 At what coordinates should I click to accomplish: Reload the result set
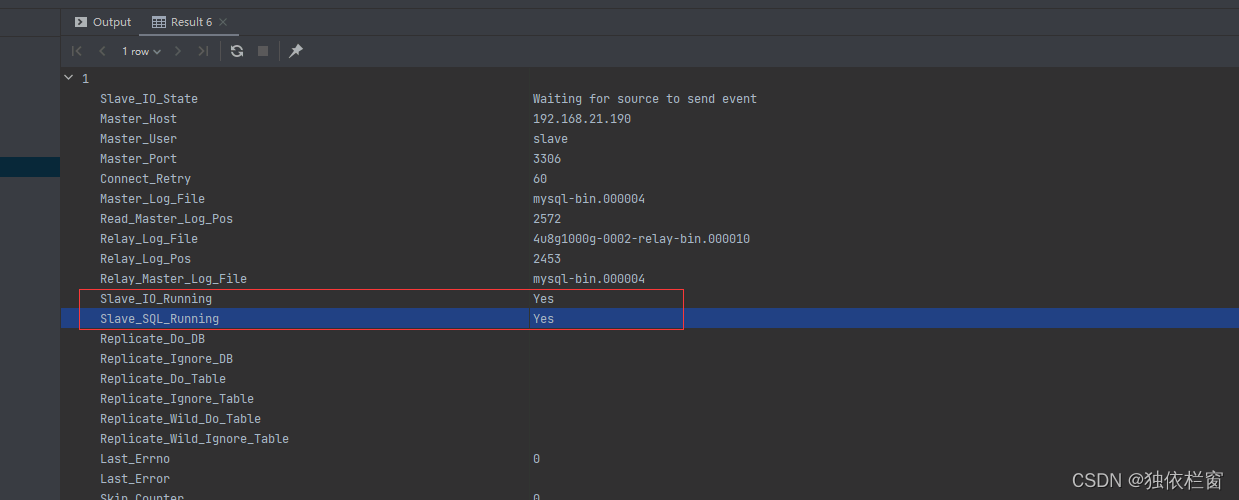click(x=237, y=51)
